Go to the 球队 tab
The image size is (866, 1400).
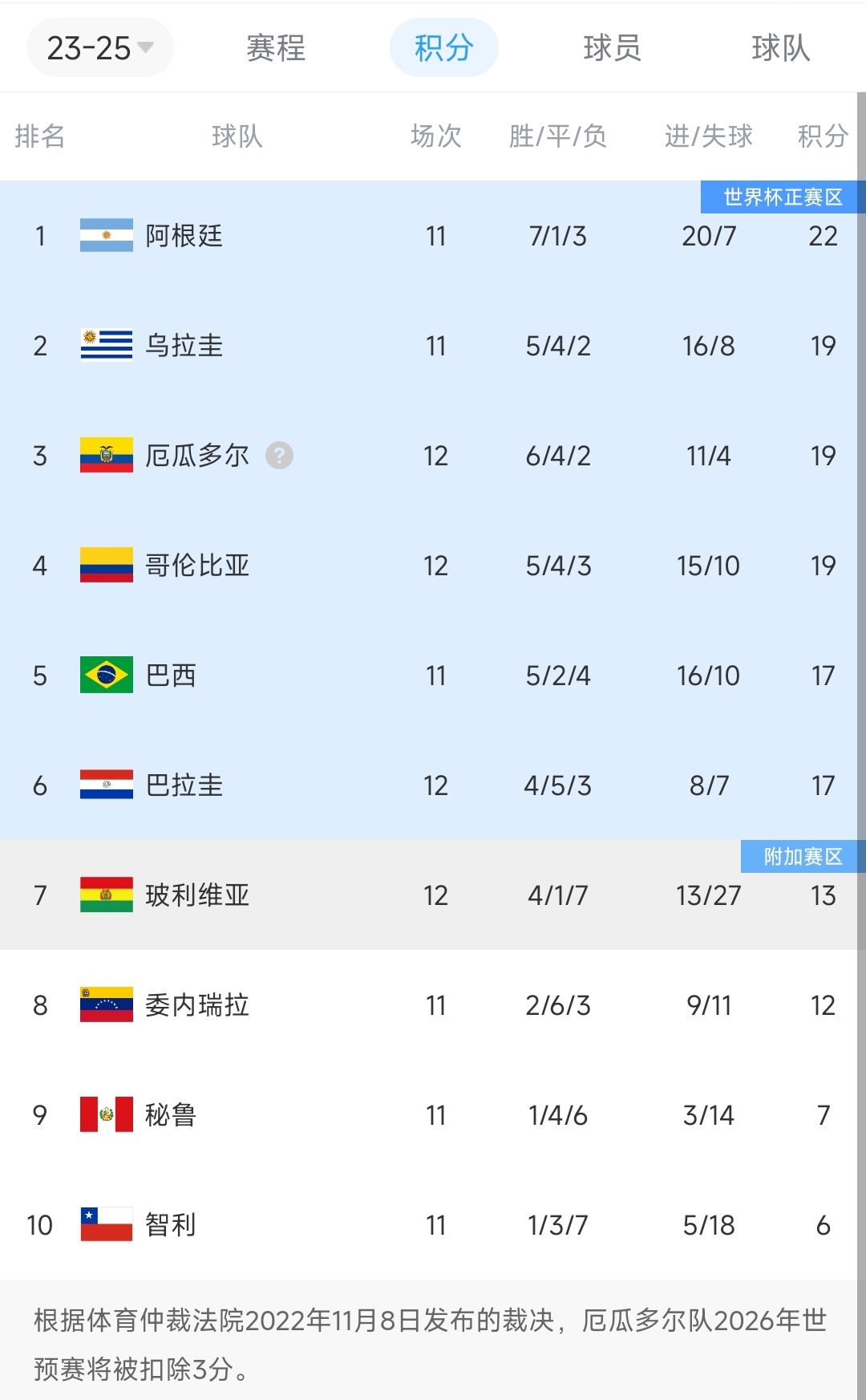780,48
